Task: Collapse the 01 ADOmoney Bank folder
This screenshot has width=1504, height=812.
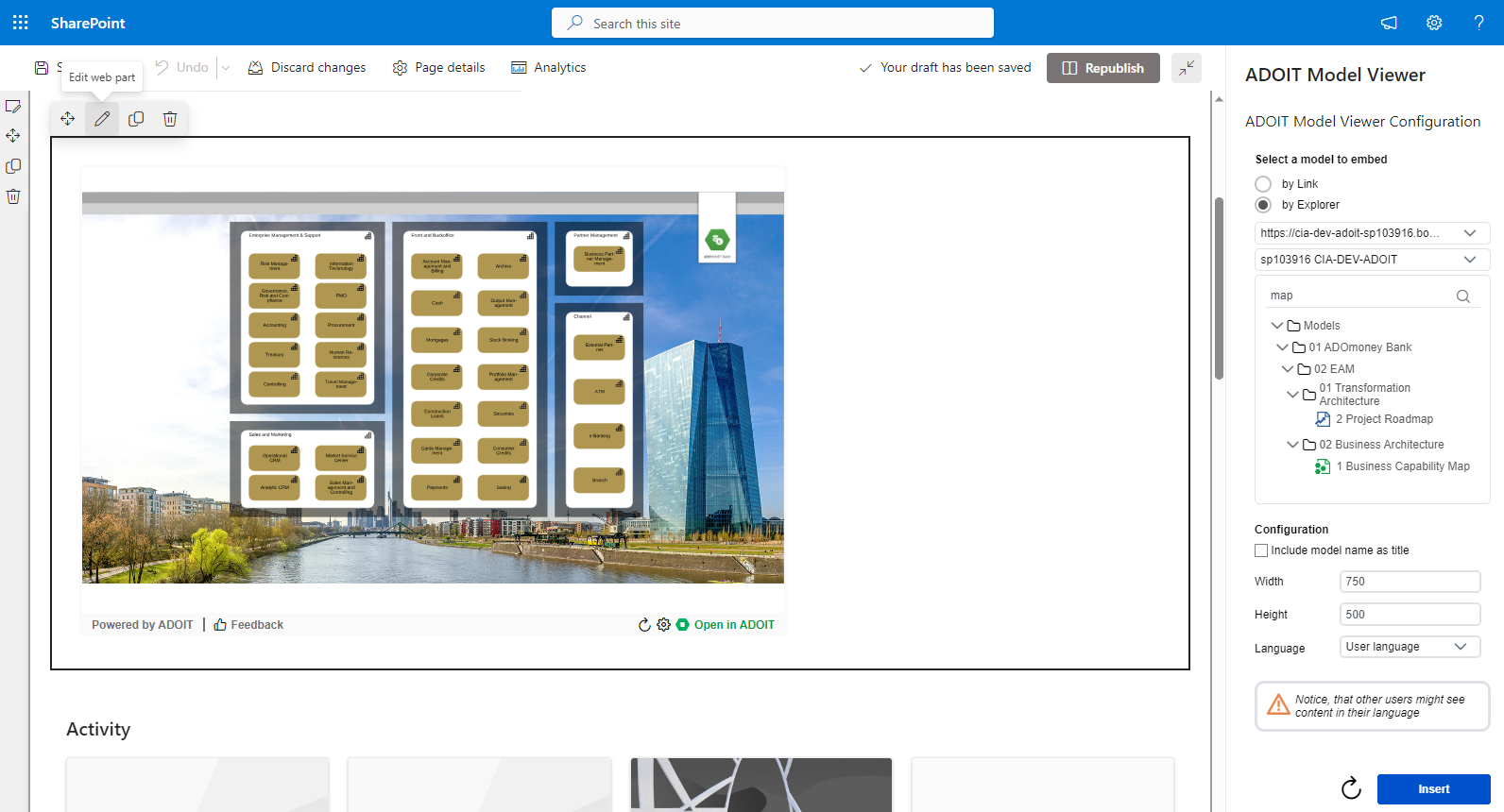Action: pos(1282,347)
